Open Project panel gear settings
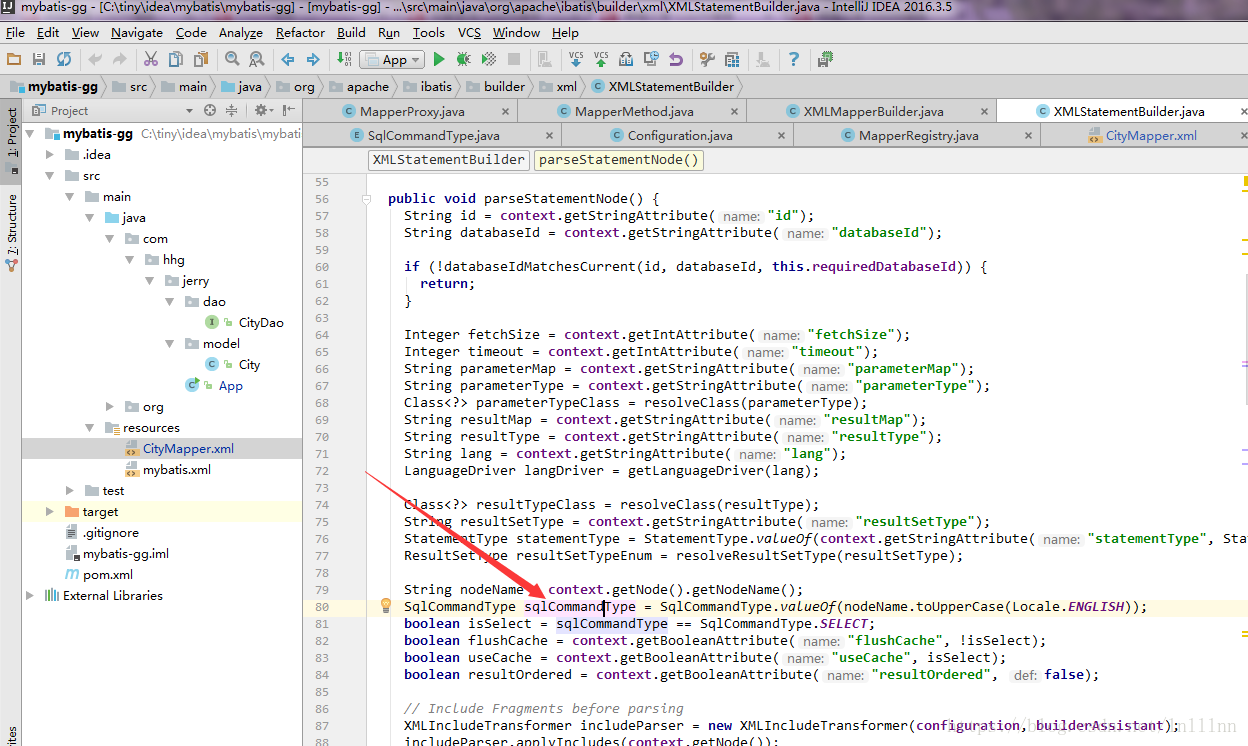 pos(262,111)
